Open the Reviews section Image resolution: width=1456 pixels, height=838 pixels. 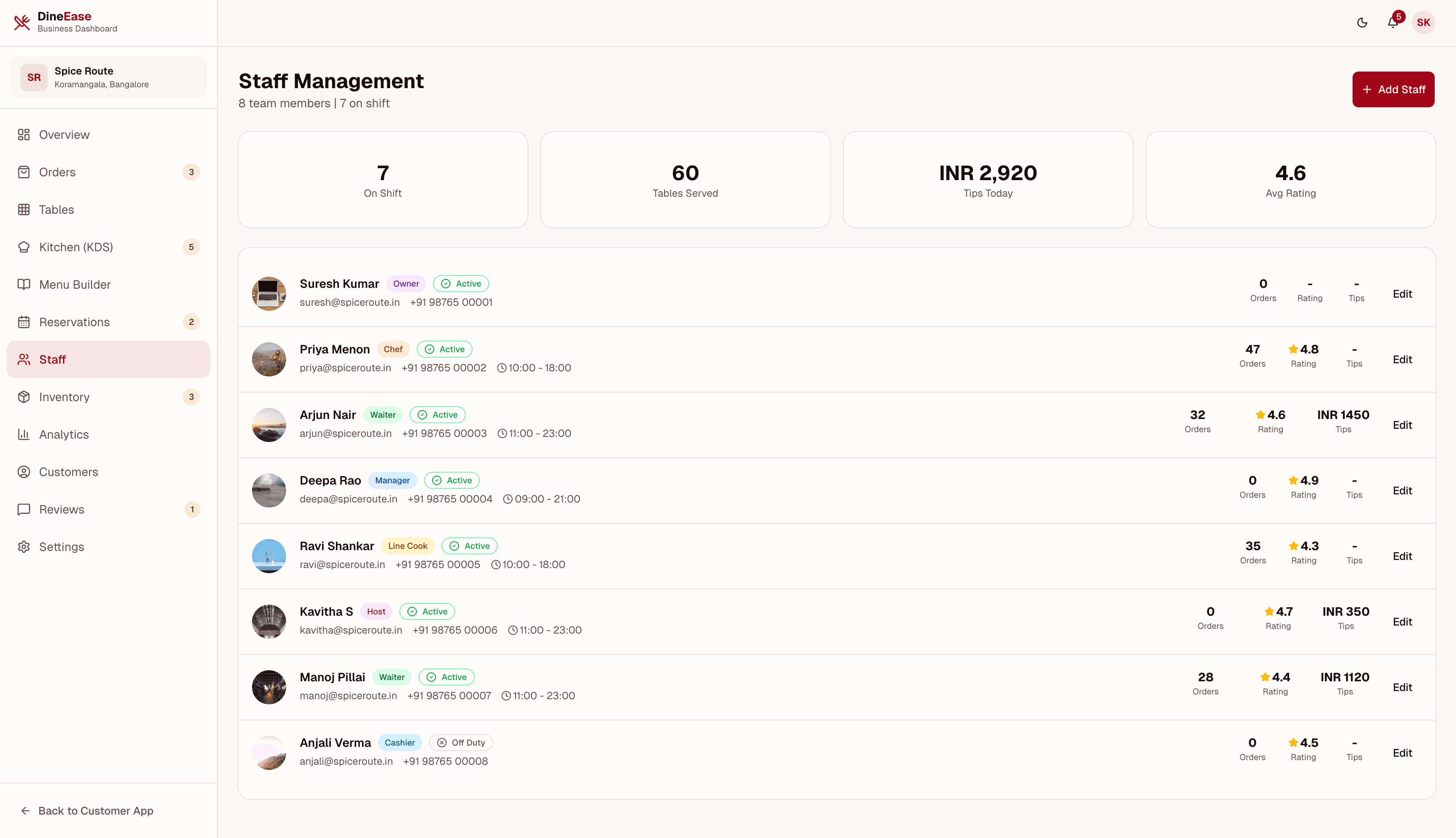click(61, 509)
